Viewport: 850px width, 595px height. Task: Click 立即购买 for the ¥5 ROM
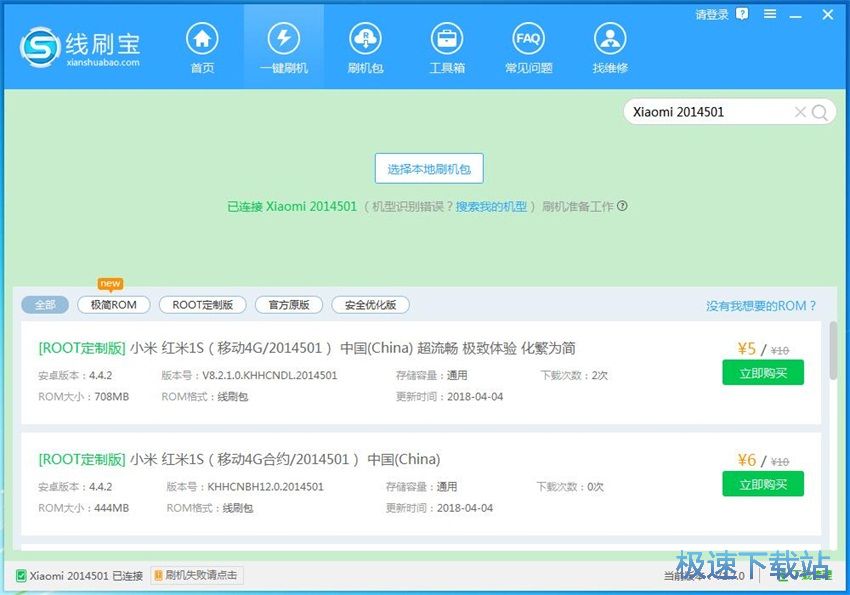click(x=763, y=373)
